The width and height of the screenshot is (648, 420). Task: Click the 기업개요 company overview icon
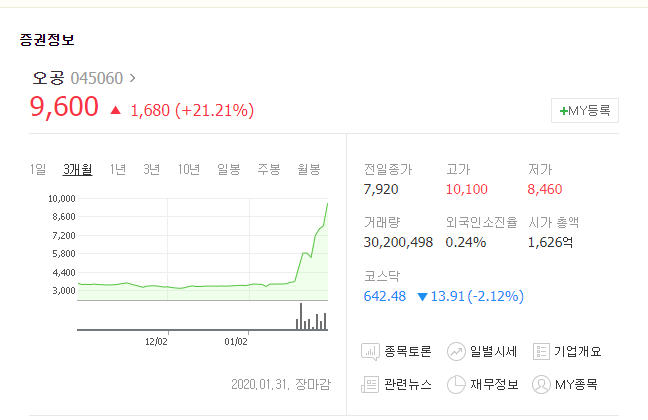[541, 352]
